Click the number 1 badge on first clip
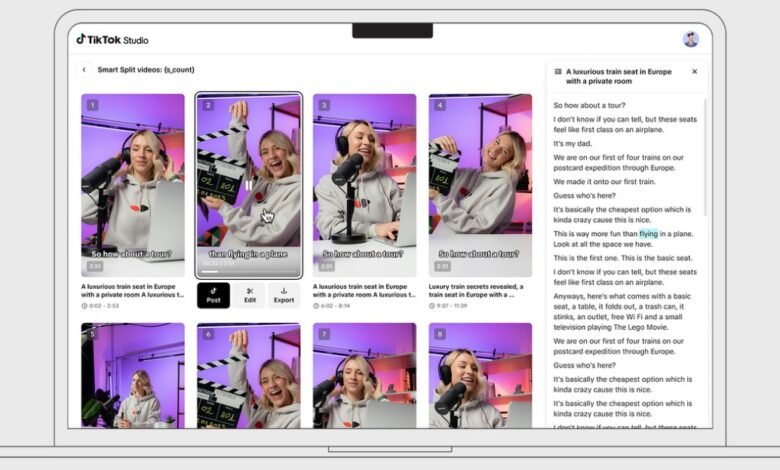Image resolution: width=780 pixels, height=470 pixels. click(93, 105)
